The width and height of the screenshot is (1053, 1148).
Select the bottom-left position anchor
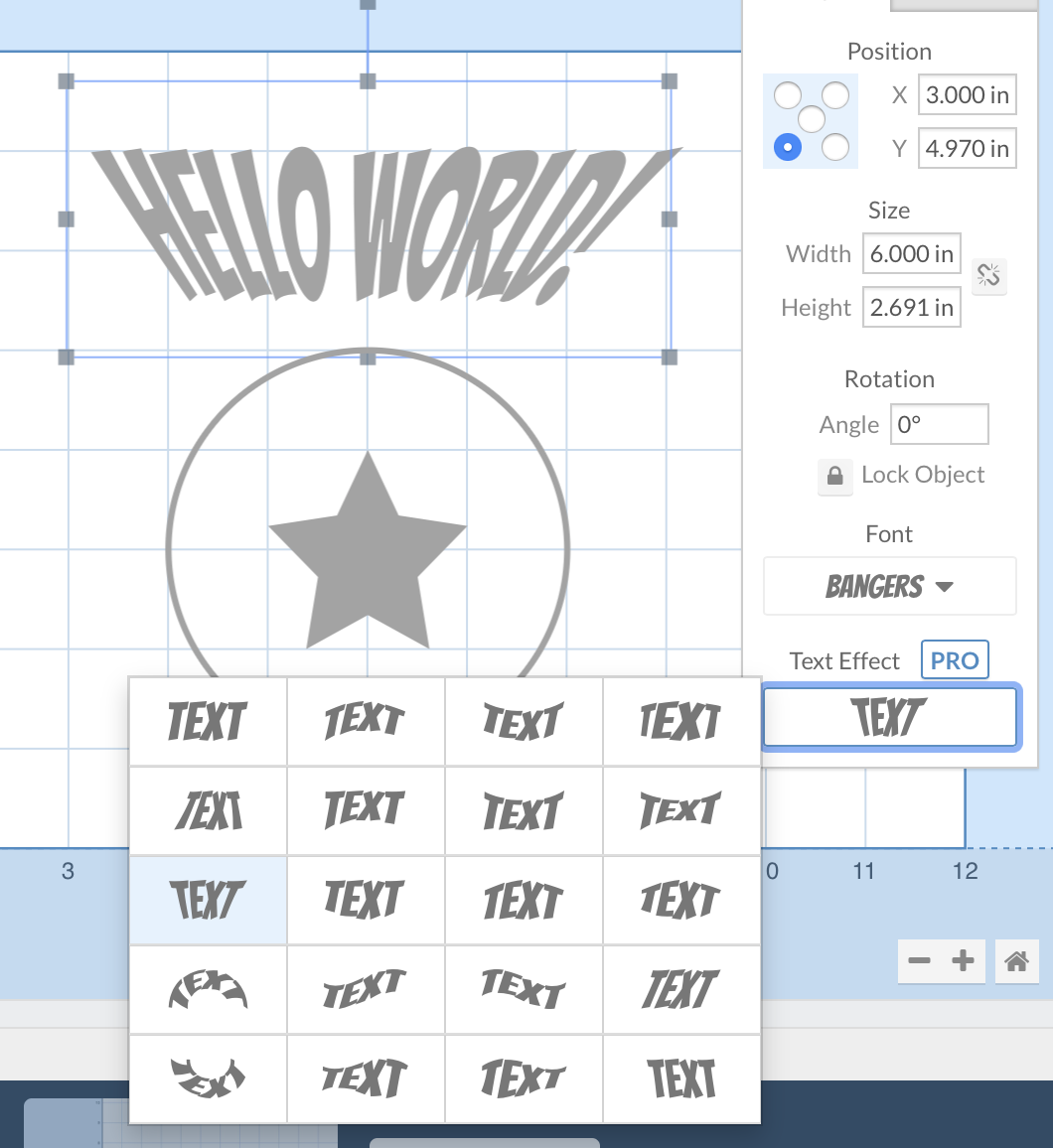[x=788, y=147]
